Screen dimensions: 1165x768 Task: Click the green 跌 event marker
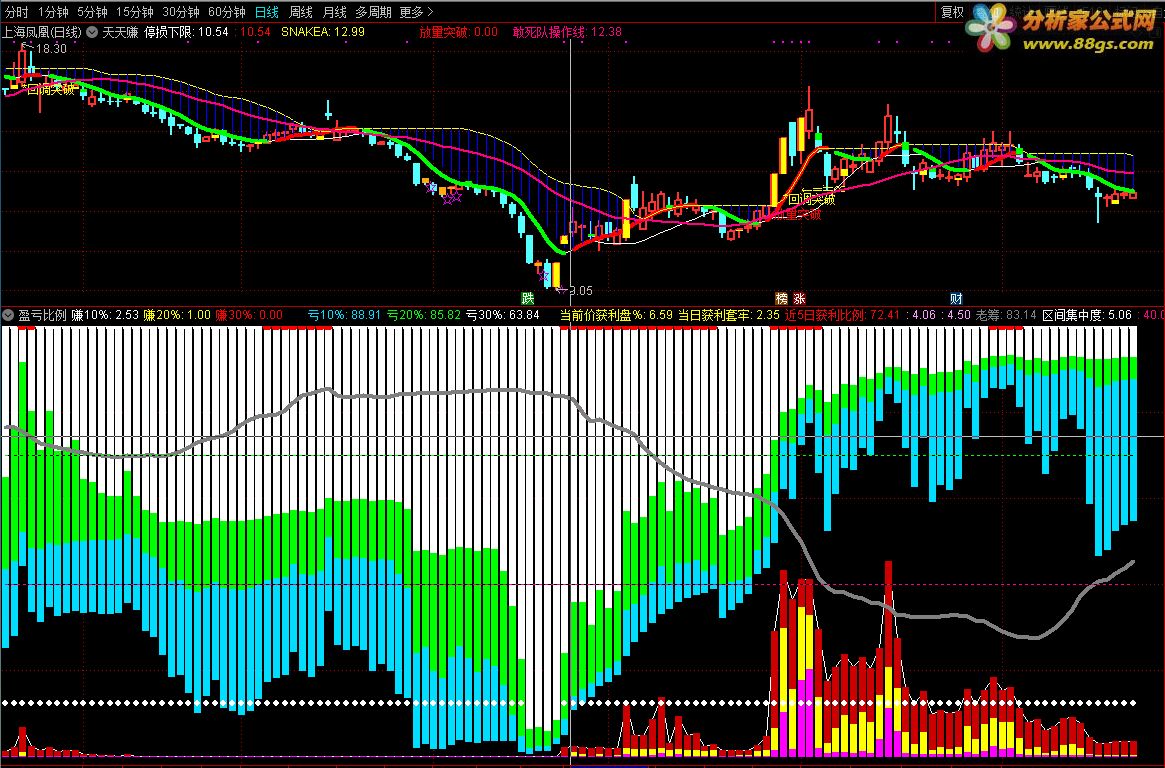[528, 298]
